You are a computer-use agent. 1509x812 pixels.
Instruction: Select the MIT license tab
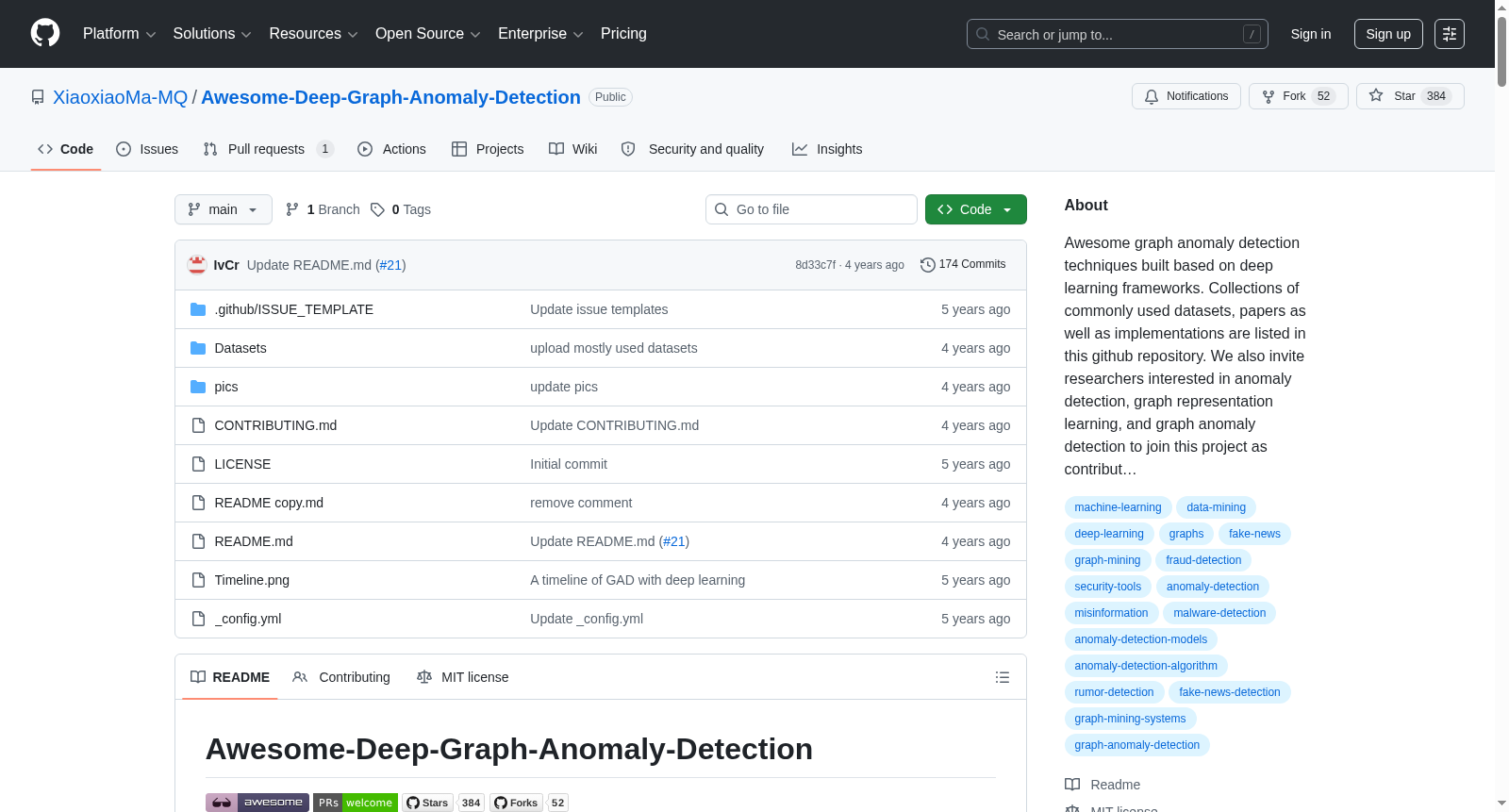click(463, 677)
